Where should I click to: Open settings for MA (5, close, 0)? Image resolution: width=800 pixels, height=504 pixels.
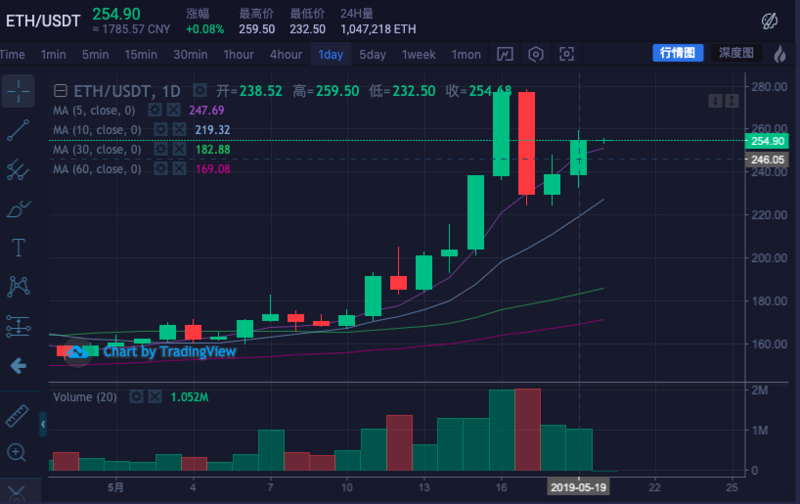coord(155,110)
